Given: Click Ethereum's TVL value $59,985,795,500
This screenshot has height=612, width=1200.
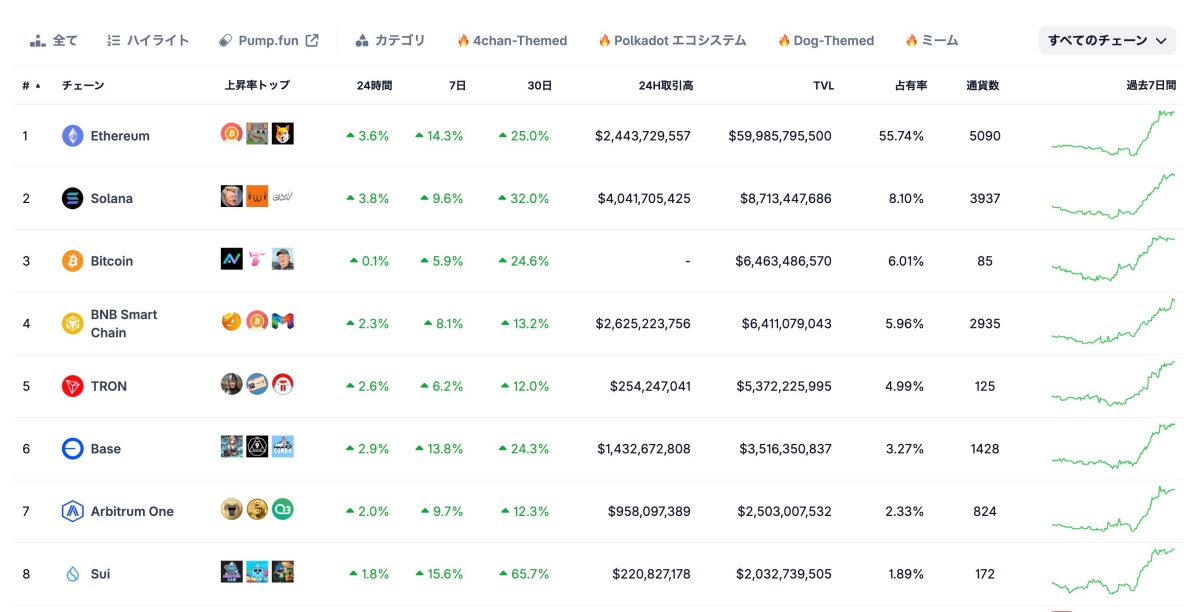Looking at the screenshot, I should (780, 136).
